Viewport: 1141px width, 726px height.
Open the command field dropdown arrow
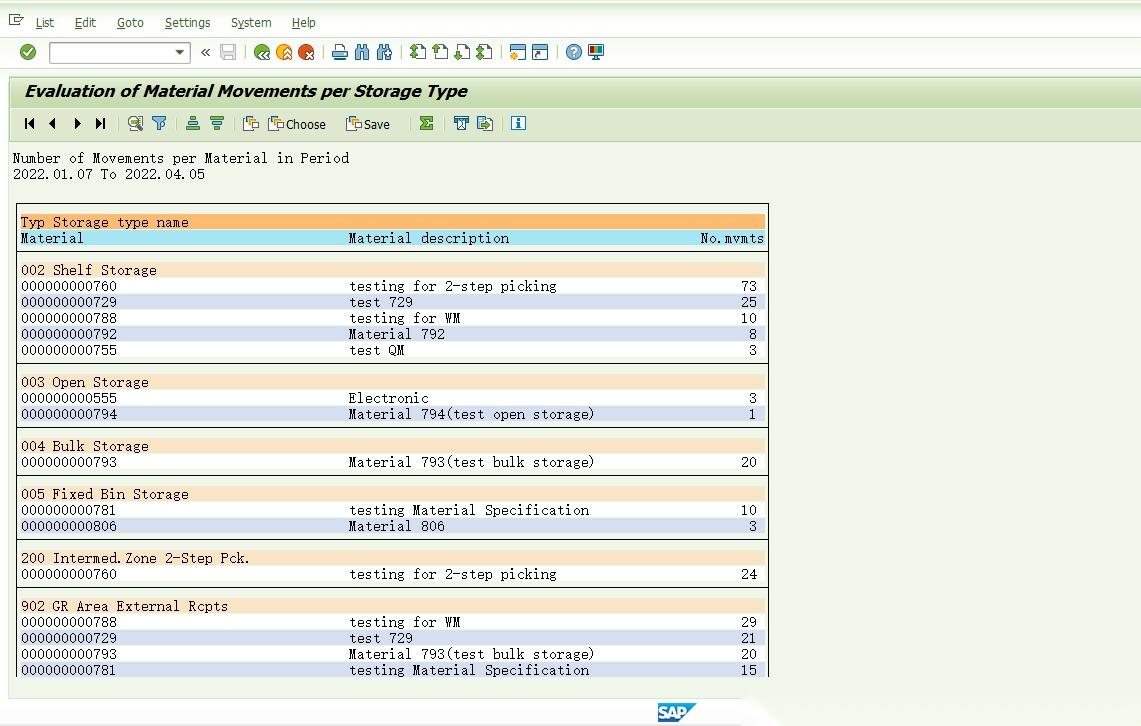179,52
